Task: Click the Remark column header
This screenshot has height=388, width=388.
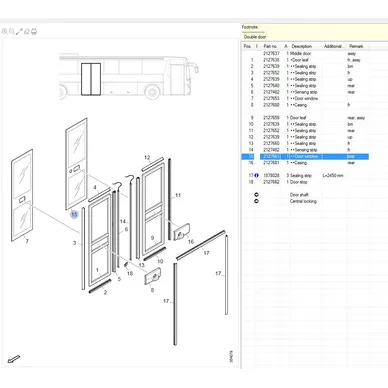Action: (x=356, y=46)
